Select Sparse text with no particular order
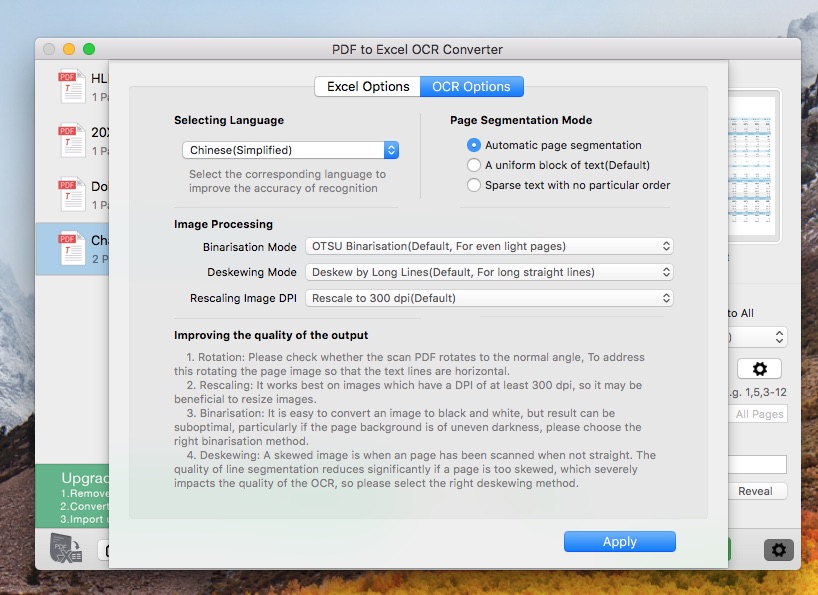 point(474,185)
